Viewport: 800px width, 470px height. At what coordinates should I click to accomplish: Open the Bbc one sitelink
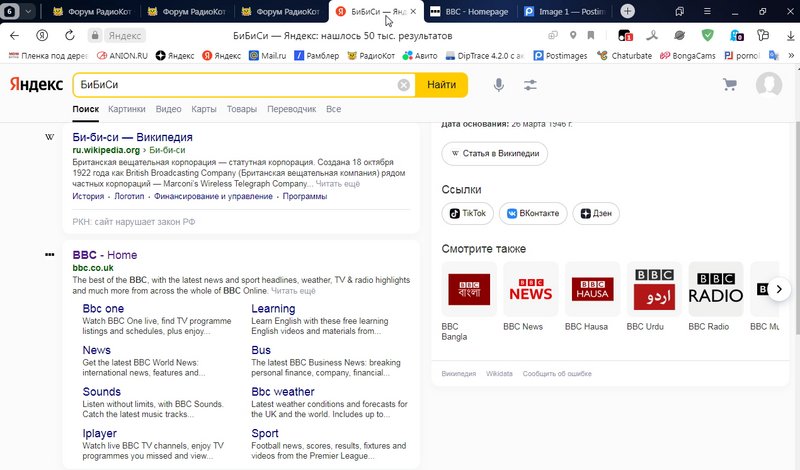[103, 309]
